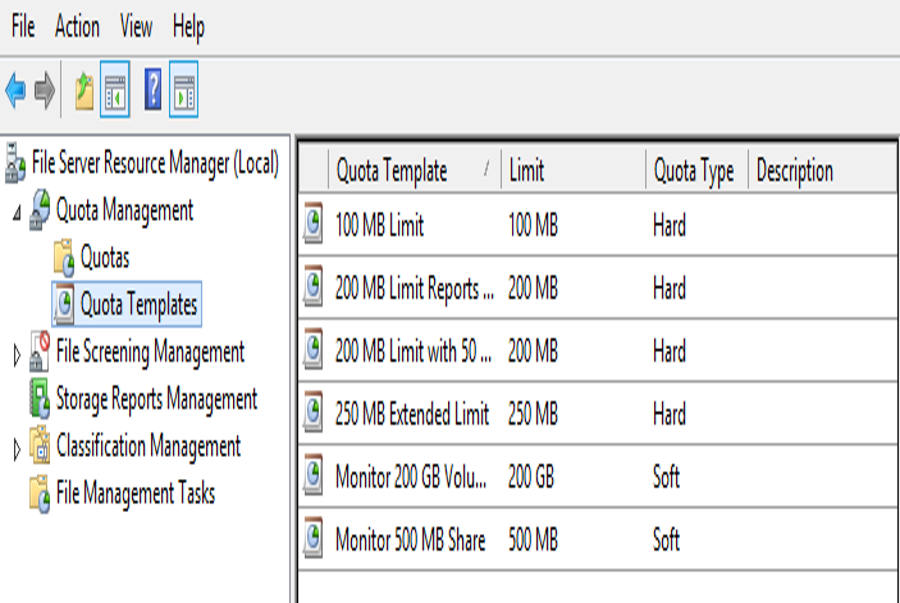Viewport: 900px width, 603px height.
Task: Click the blue Back arrow toolbar icon
Action: tap(15, 90)
